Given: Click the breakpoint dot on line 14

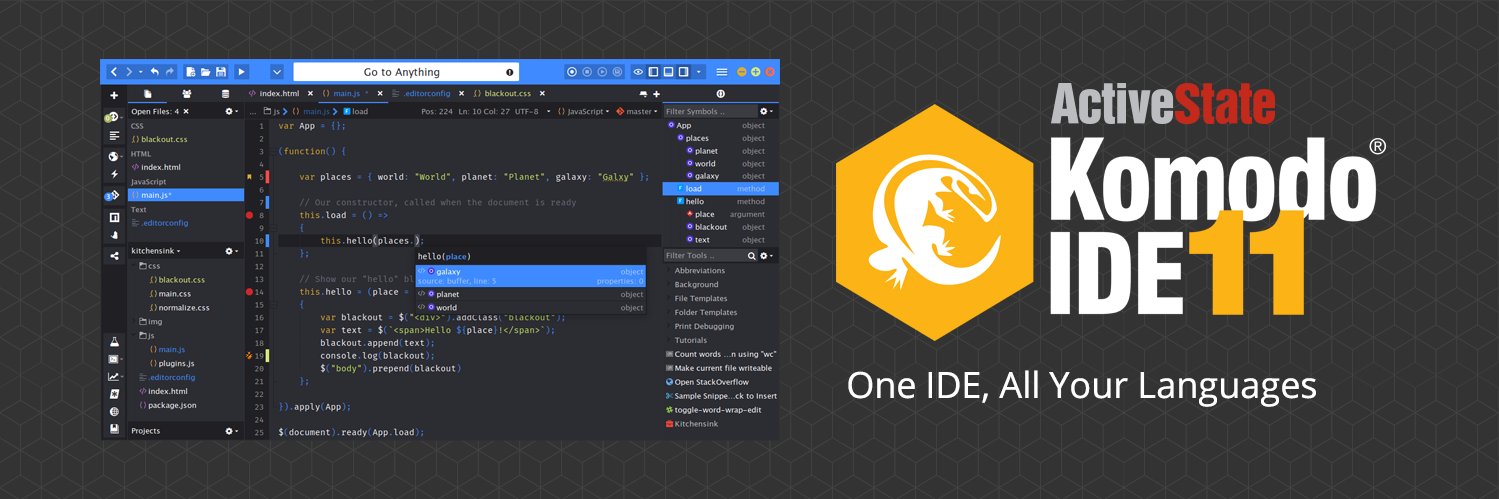Looking at the screenshot, I should coord(249,292).
